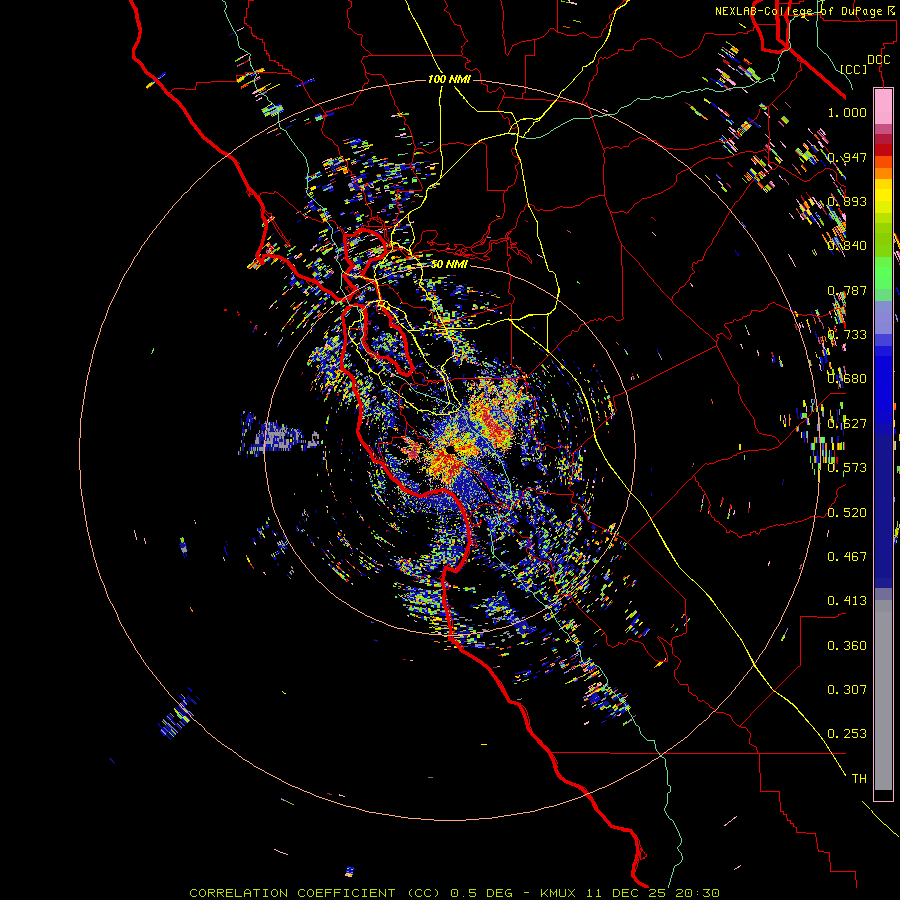Click the [CC] legend unit label
This screenshot has height=900, width=900.
(x=854, y=69)
